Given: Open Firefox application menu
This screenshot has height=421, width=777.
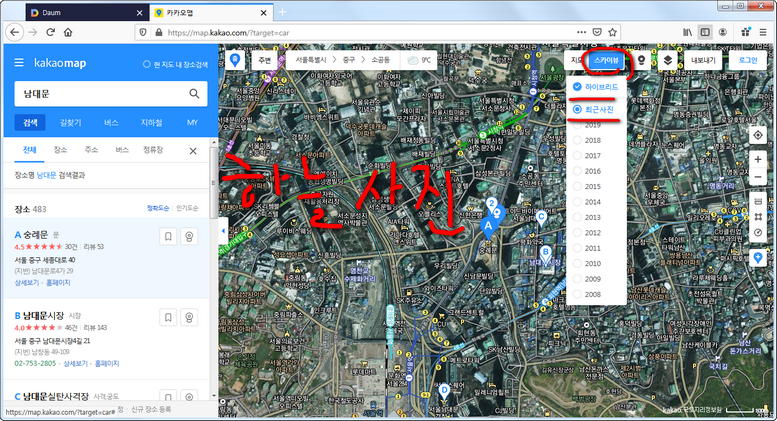Looking at the screenshot, I should [x=763, y=33].
